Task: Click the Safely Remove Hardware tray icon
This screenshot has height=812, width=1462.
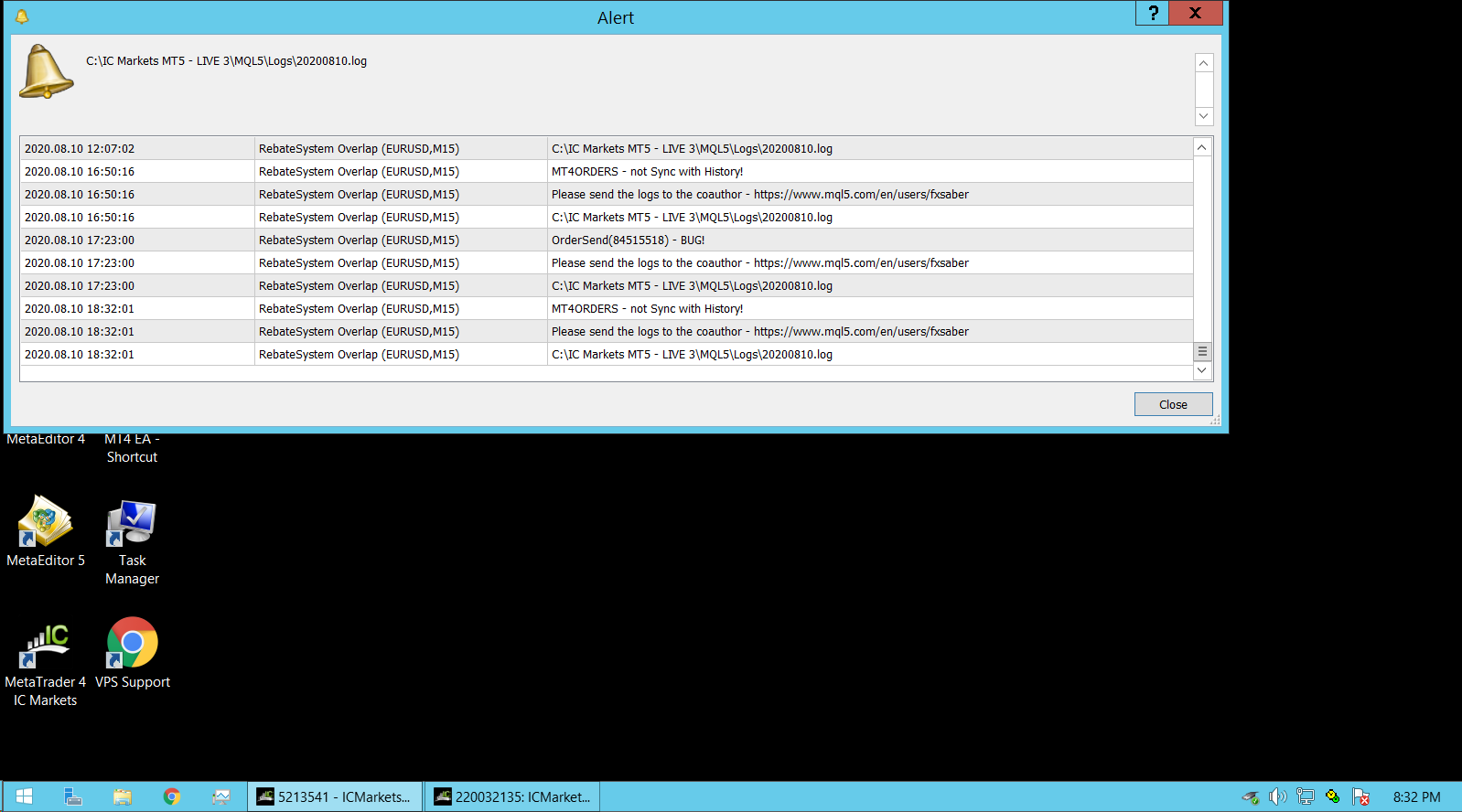Action: [1250, 797]
